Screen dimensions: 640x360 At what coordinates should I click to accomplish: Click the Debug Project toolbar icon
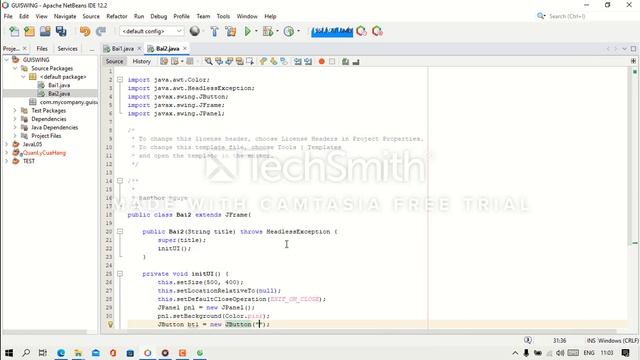coord(268,31)
